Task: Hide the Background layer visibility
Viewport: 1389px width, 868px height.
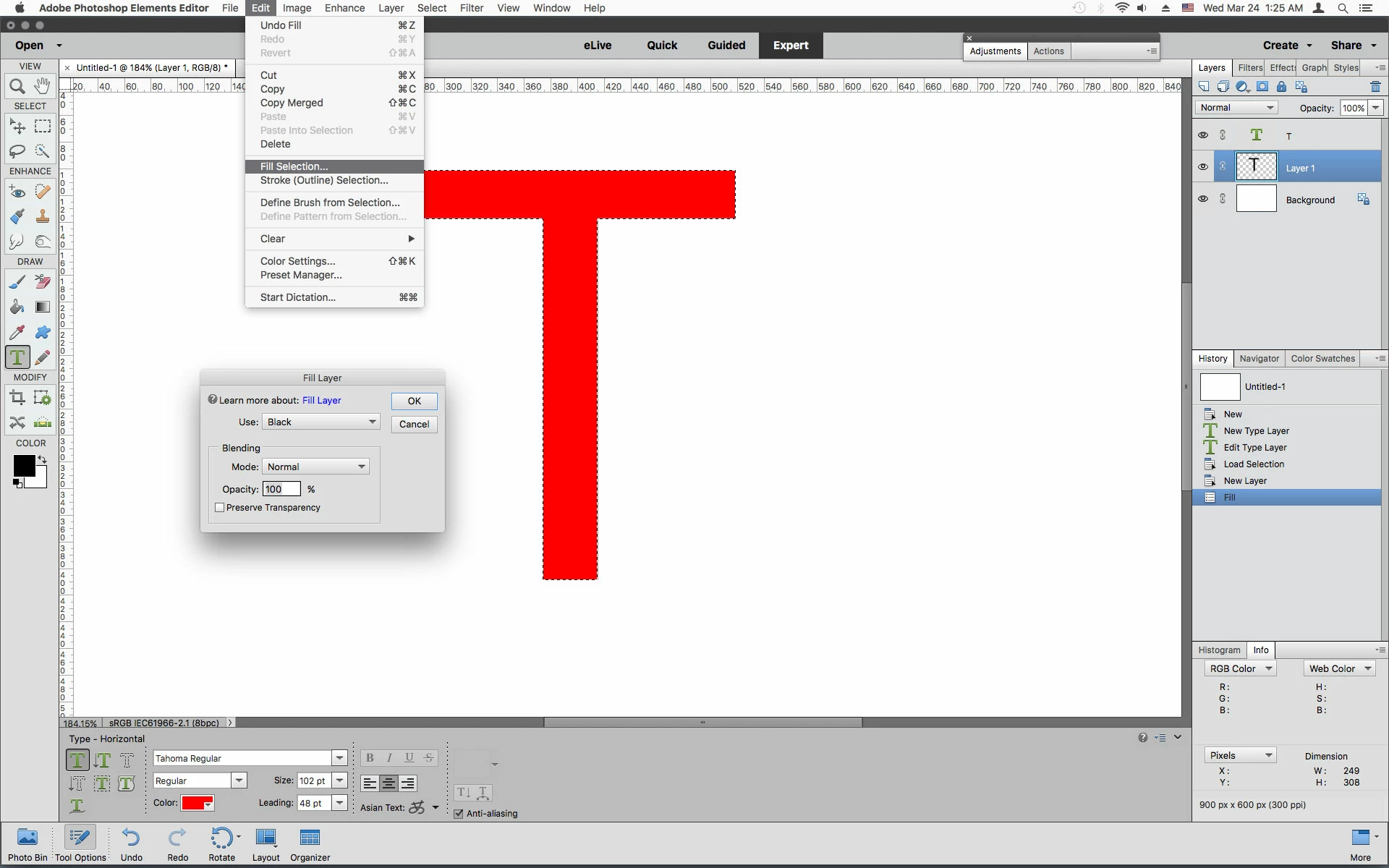Action: (1203, 199)
